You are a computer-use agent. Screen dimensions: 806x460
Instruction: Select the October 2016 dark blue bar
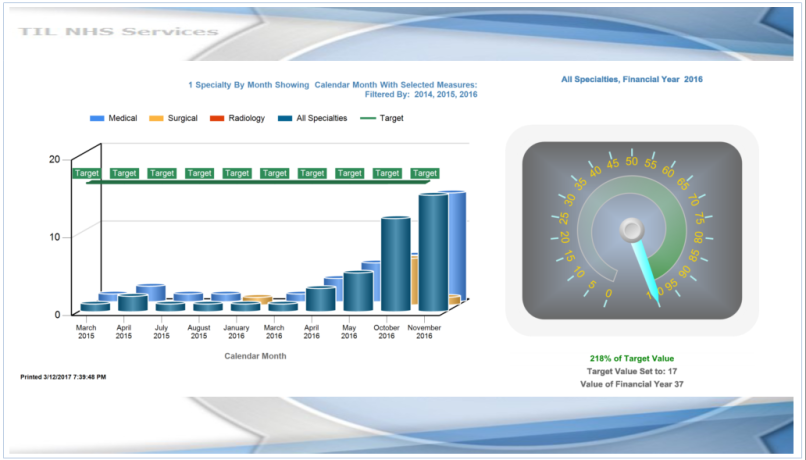[395, 265]
